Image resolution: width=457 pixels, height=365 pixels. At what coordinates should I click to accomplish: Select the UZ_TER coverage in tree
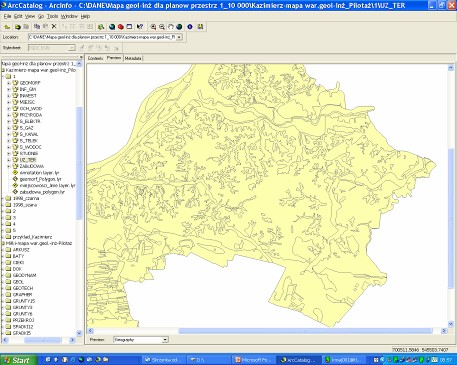(x=28, y=160)
